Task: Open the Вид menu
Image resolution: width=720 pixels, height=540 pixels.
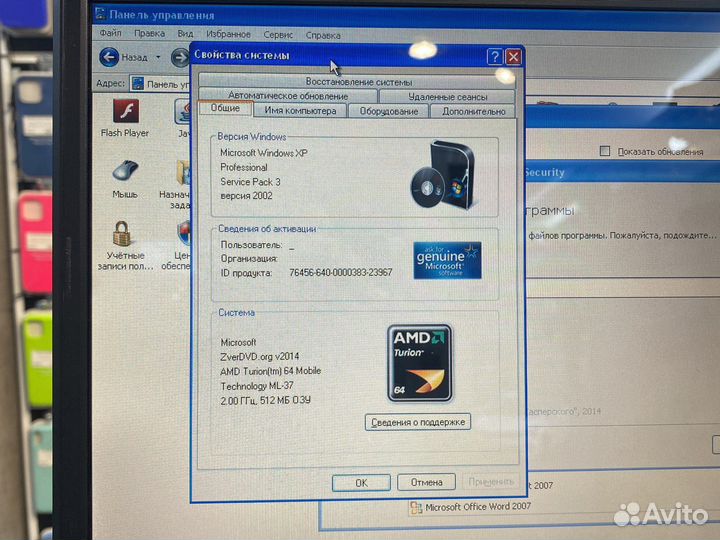Action: coord(185,34)
